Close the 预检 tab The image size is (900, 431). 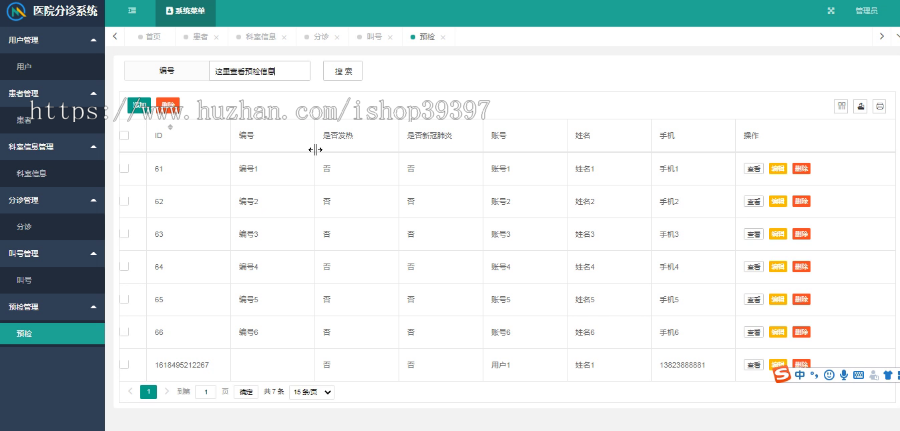click(443, 37)
